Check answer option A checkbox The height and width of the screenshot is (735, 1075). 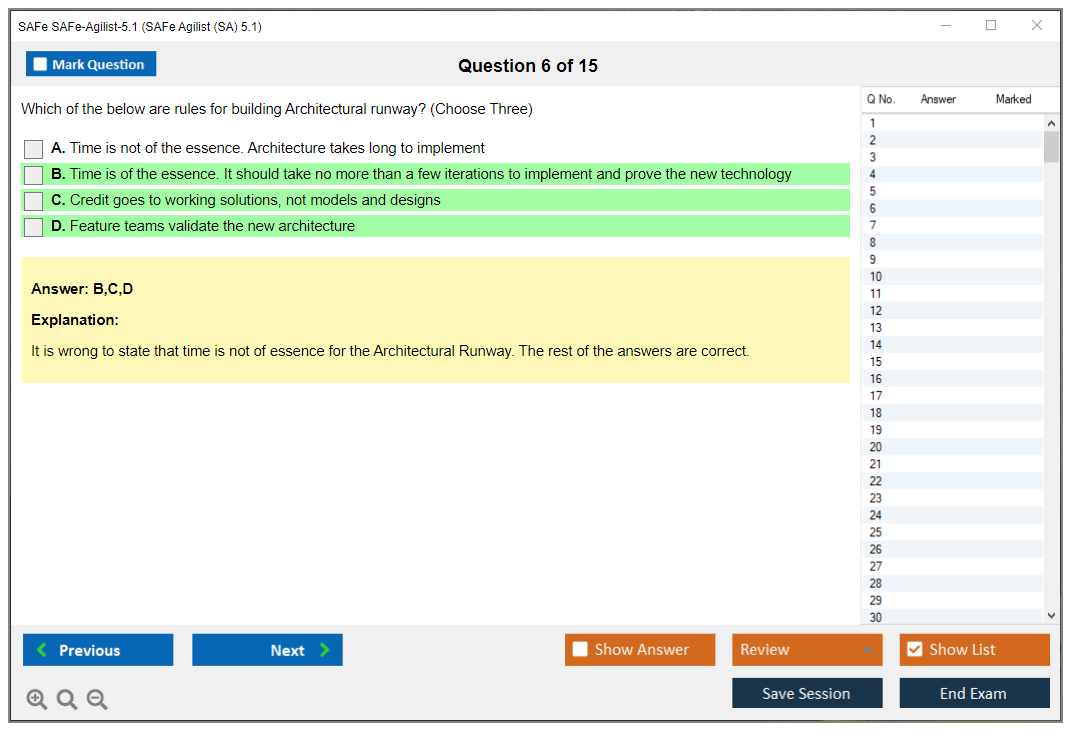(34, 149)
